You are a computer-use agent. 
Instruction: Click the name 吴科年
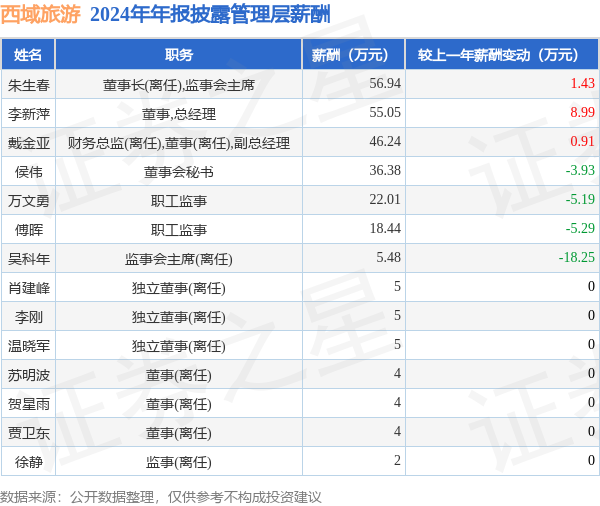coord(29,259)
